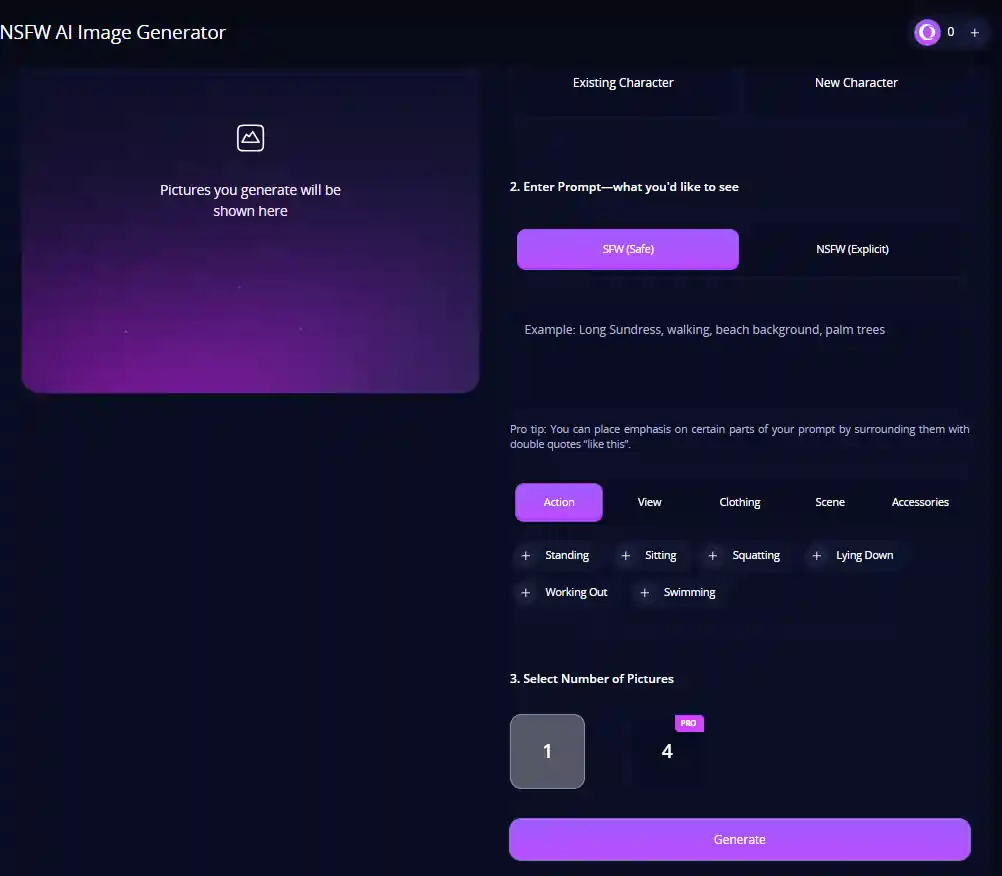Add the Lying Down tag with its plus icon

point(816,555)
